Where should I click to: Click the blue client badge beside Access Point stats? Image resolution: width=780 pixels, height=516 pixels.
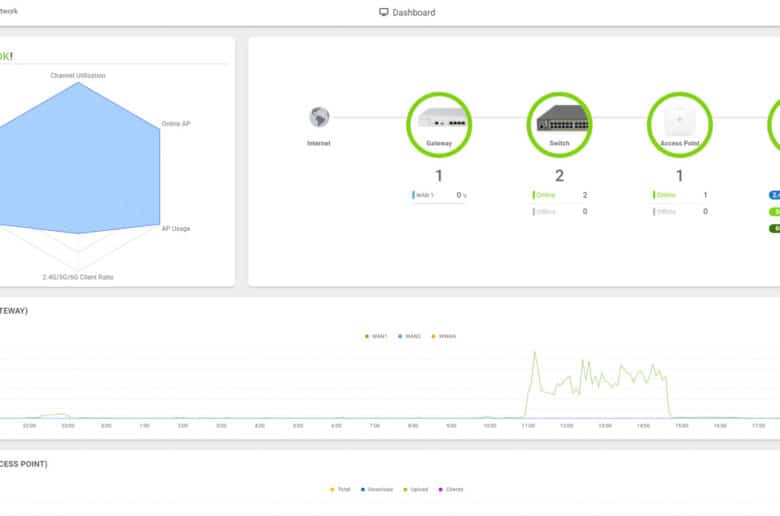point(775,195)
